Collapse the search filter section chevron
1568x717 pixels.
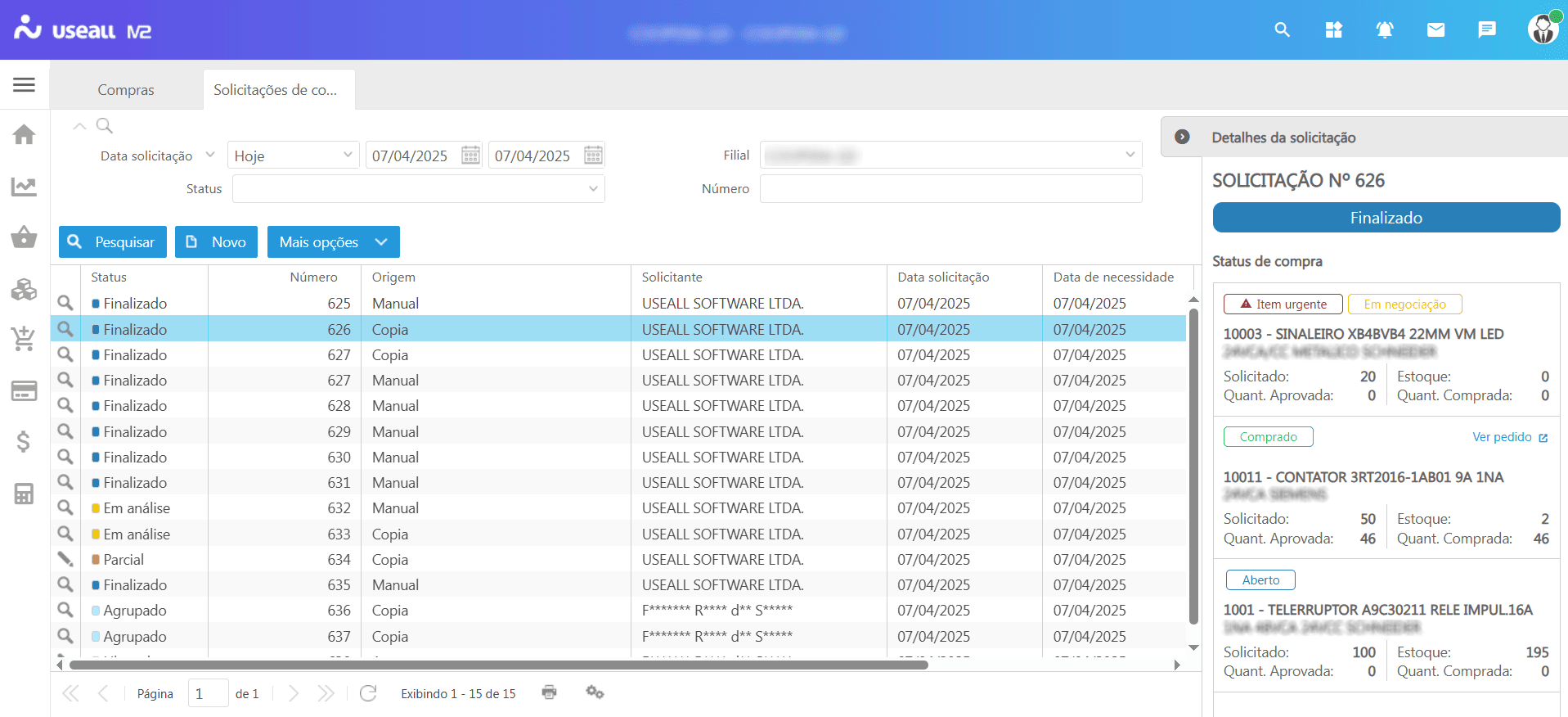[x=79, y=126]
